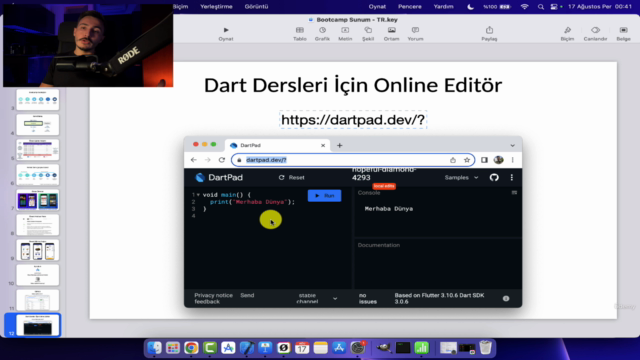Click the Privacy notice link
Image resolution: width=640 pixels, height=360 pixels.
pos(213,295)
